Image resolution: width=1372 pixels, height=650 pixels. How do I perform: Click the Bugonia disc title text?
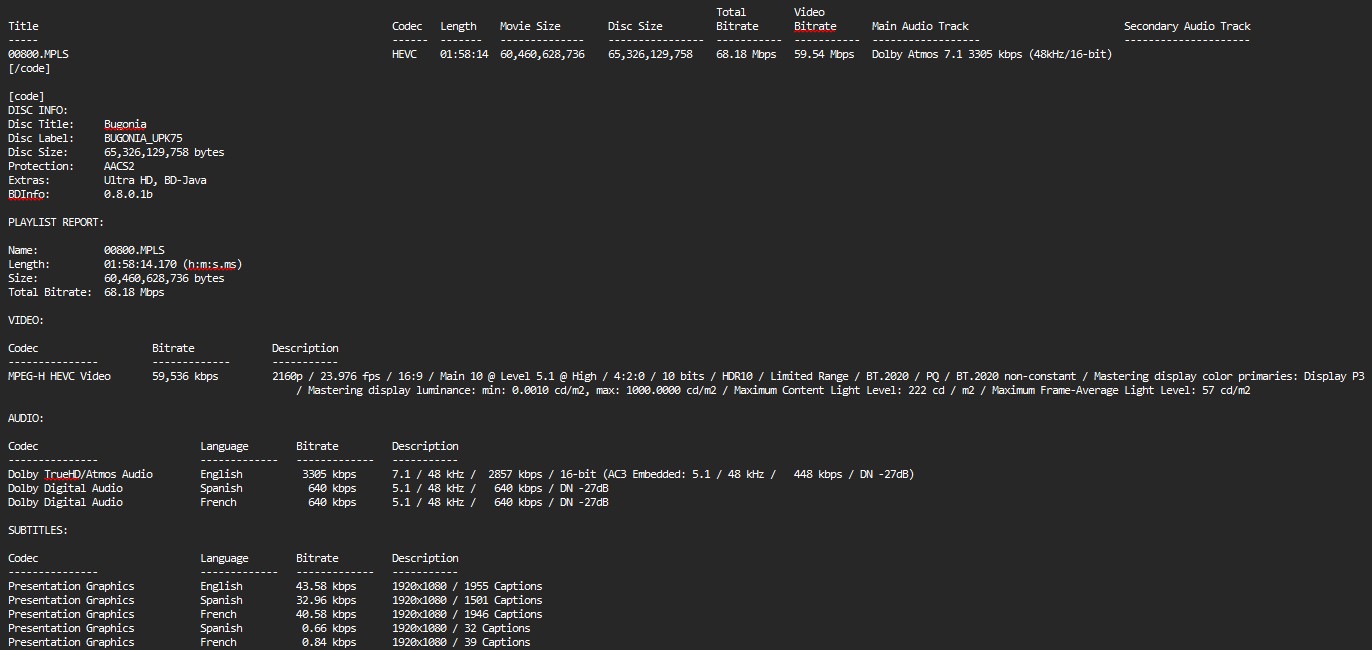125,124
